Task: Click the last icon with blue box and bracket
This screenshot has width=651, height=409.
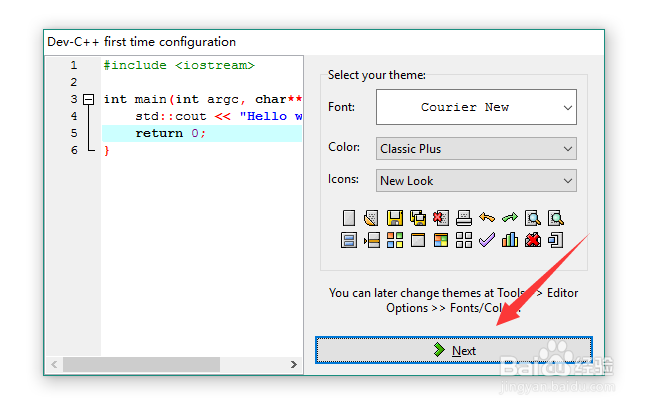Action: (556, 240)
